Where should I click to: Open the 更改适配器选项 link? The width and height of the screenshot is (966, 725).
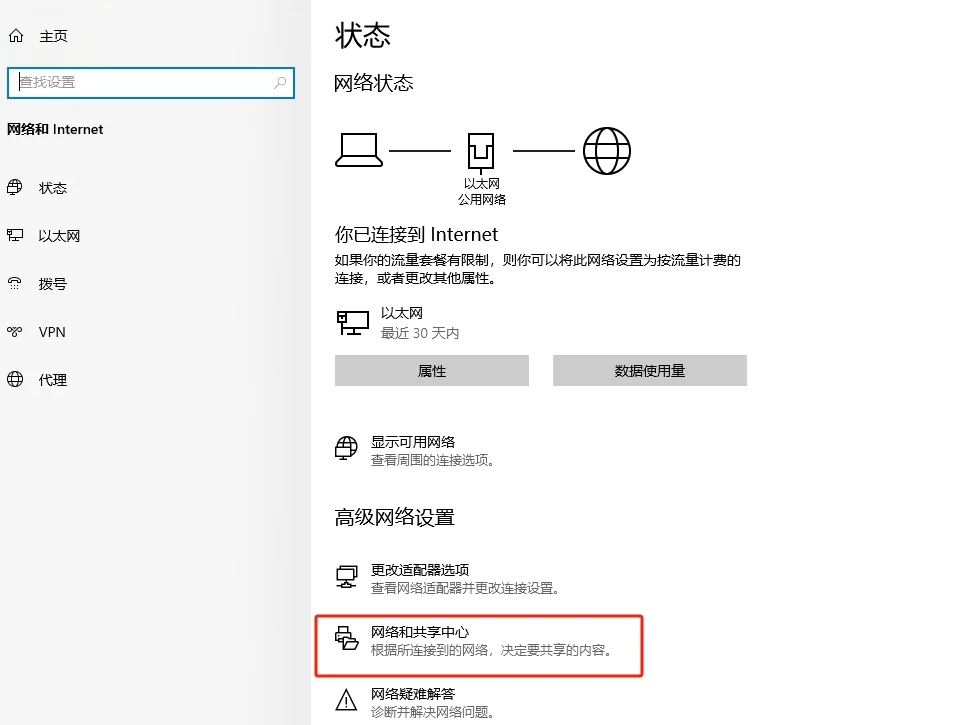[x=420, y=570]
